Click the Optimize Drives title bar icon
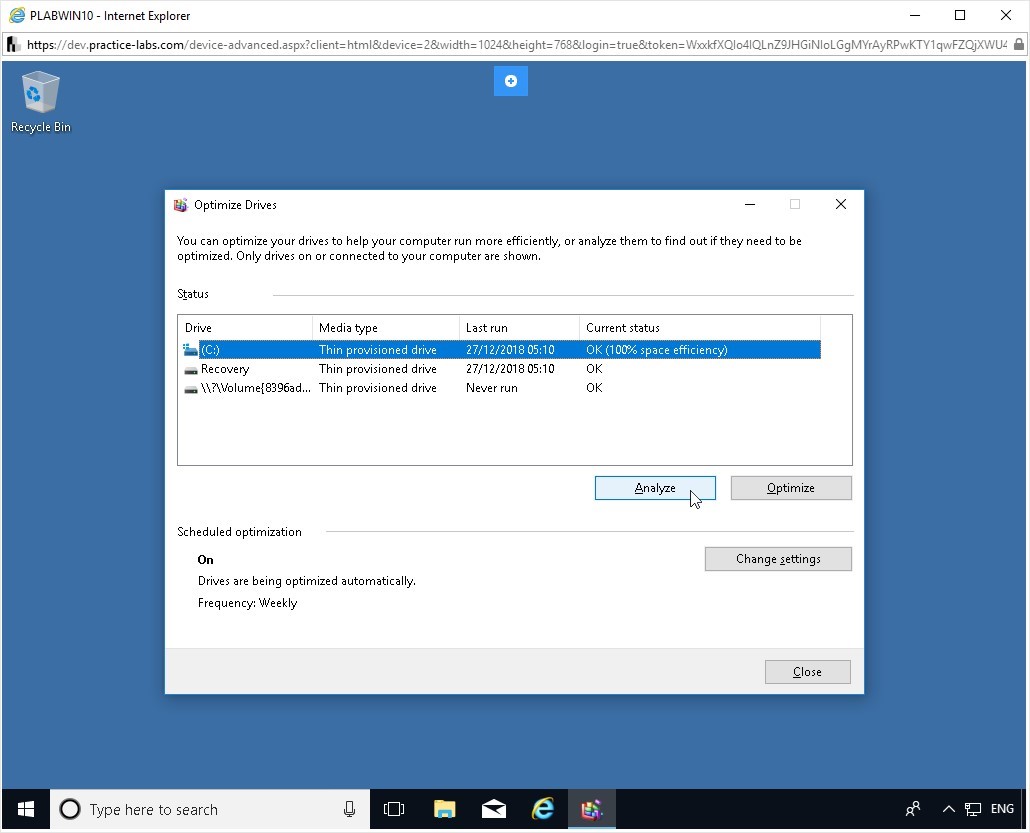 (x=181, y=205)
